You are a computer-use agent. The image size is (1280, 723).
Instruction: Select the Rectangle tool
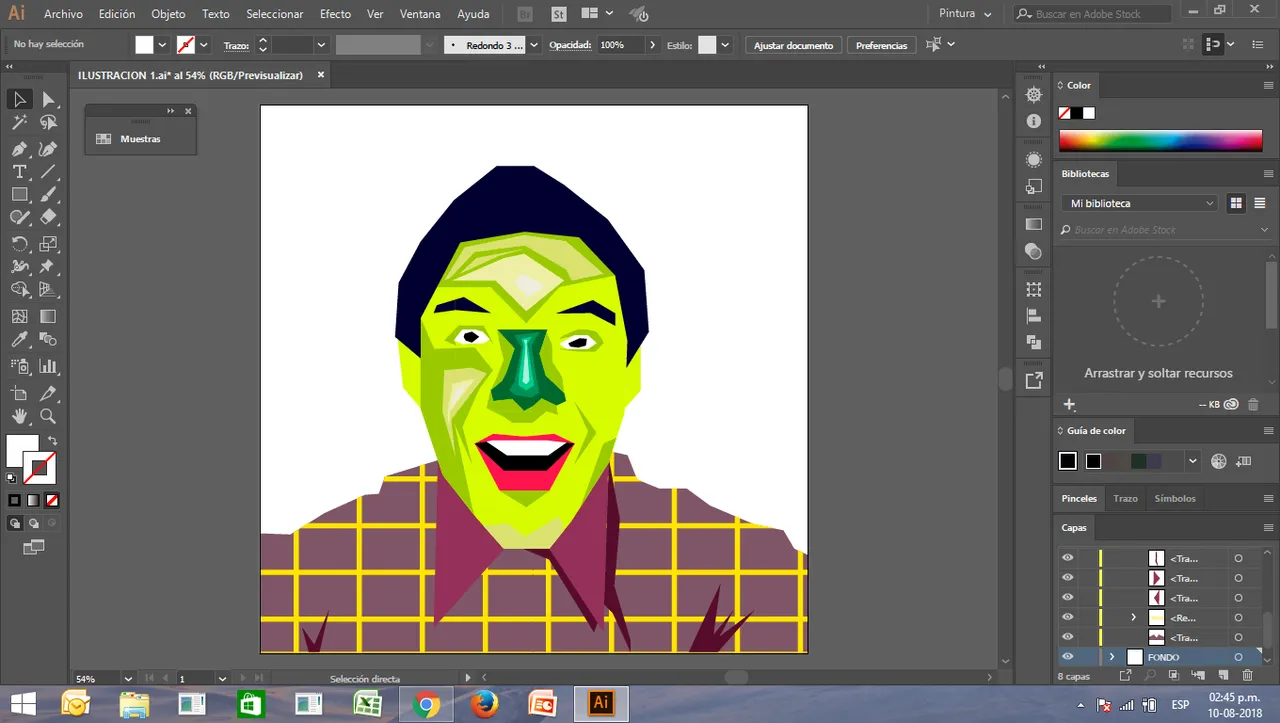[x=19, y=194]
